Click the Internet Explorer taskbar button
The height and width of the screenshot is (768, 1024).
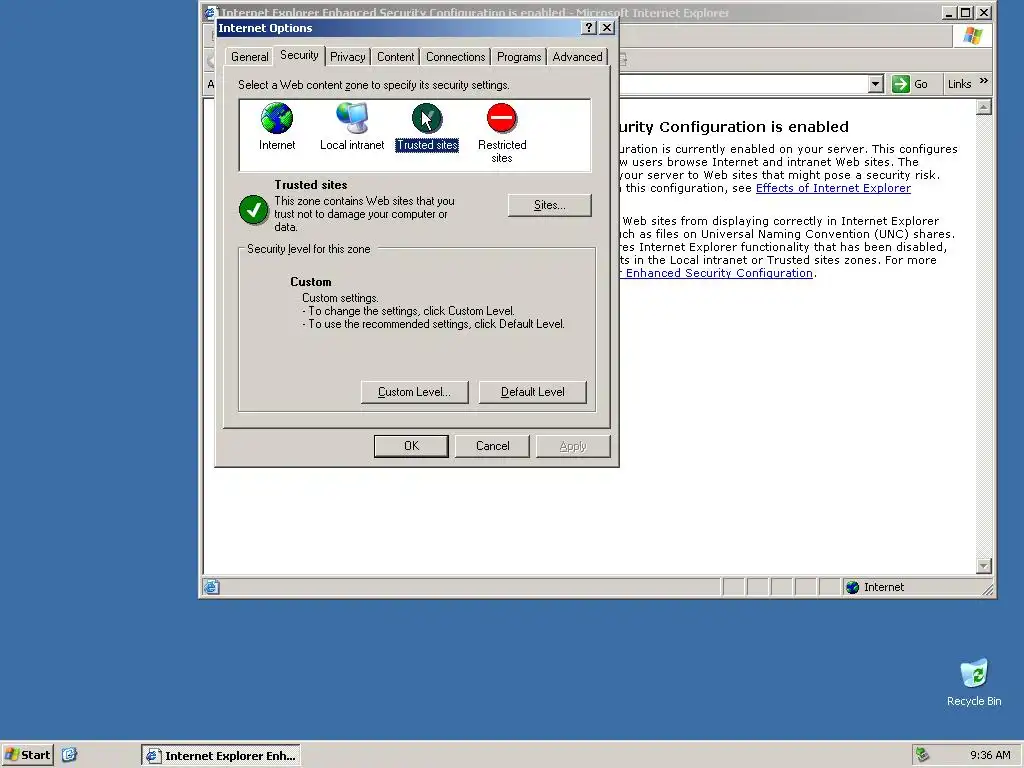pyautogui.click(x=221, y=756)
